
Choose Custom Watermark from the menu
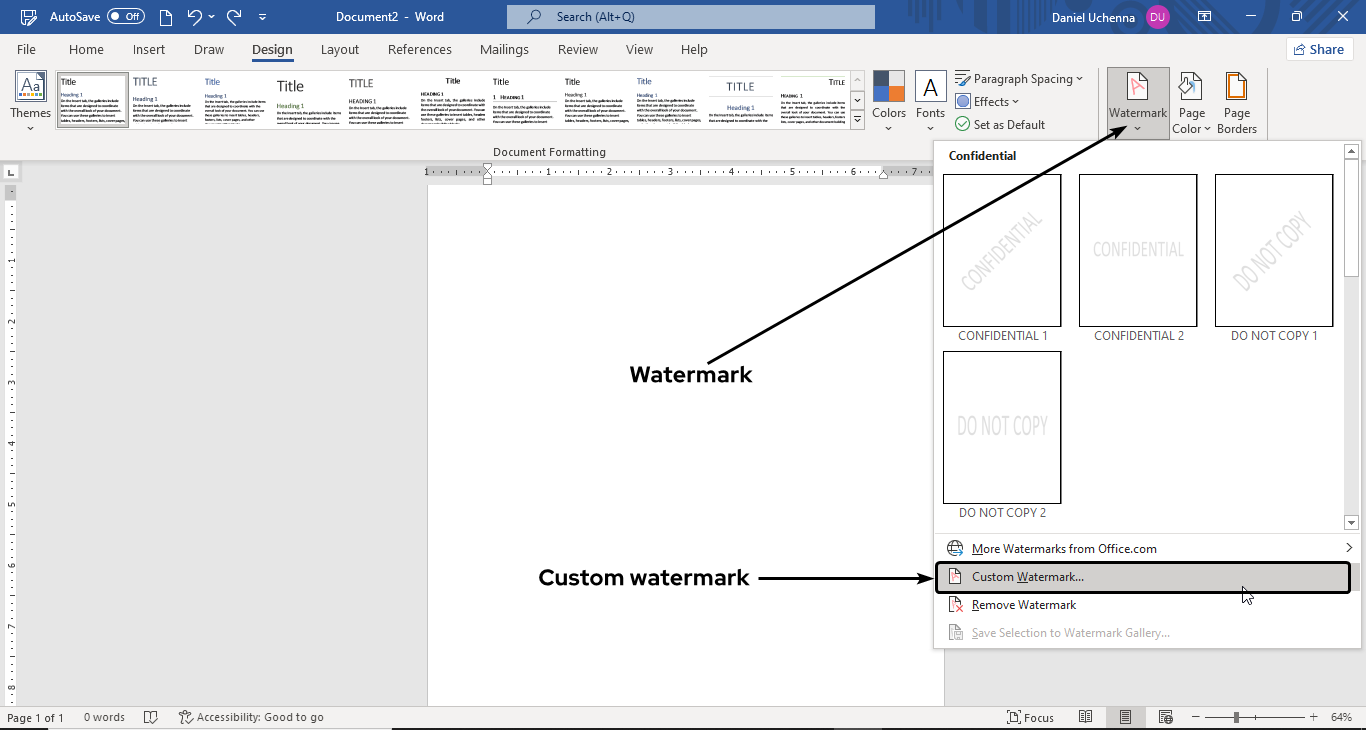(1028, 576)
